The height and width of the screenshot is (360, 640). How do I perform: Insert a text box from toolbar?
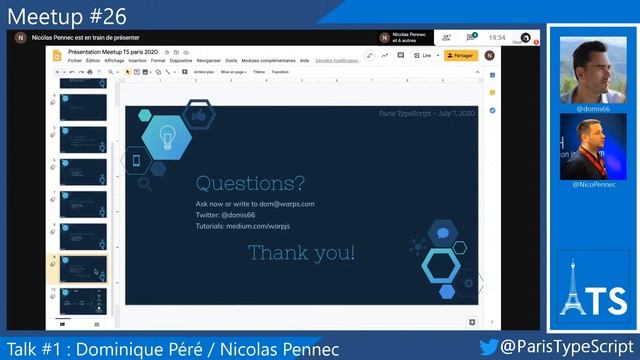coord(137,72)
